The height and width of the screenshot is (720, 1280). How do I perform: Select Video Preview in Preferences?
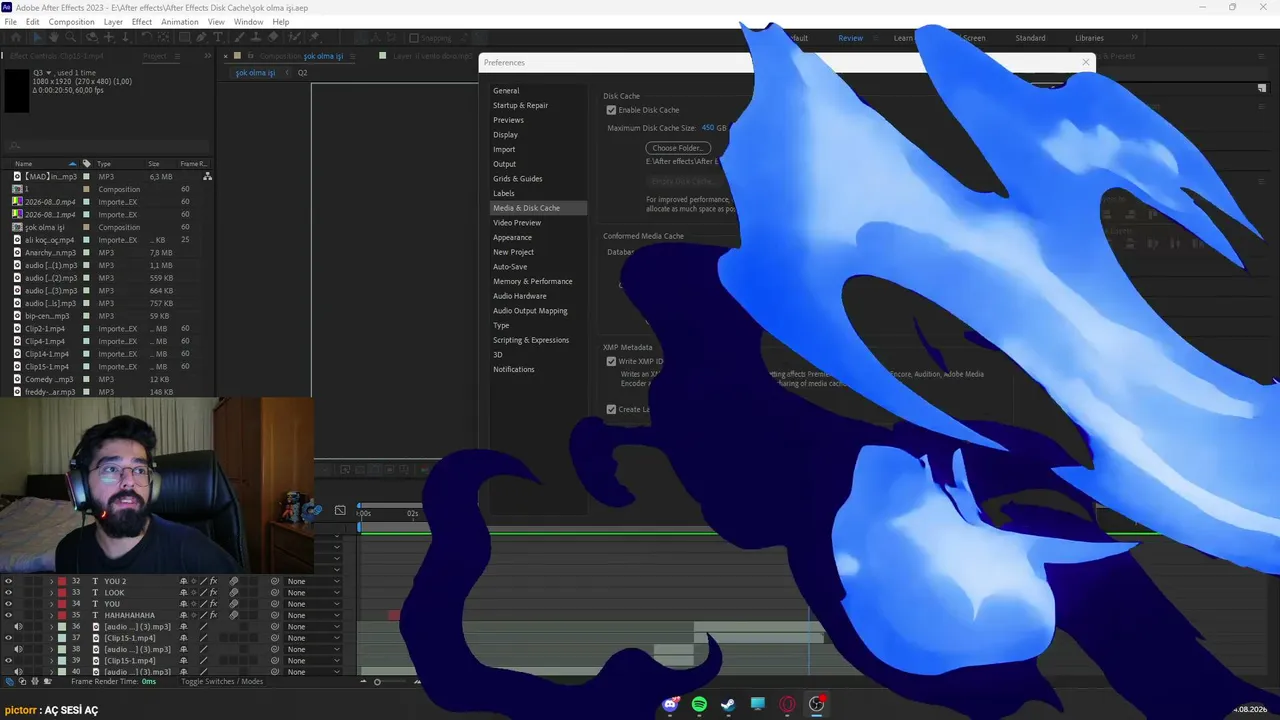coord(517,223)
